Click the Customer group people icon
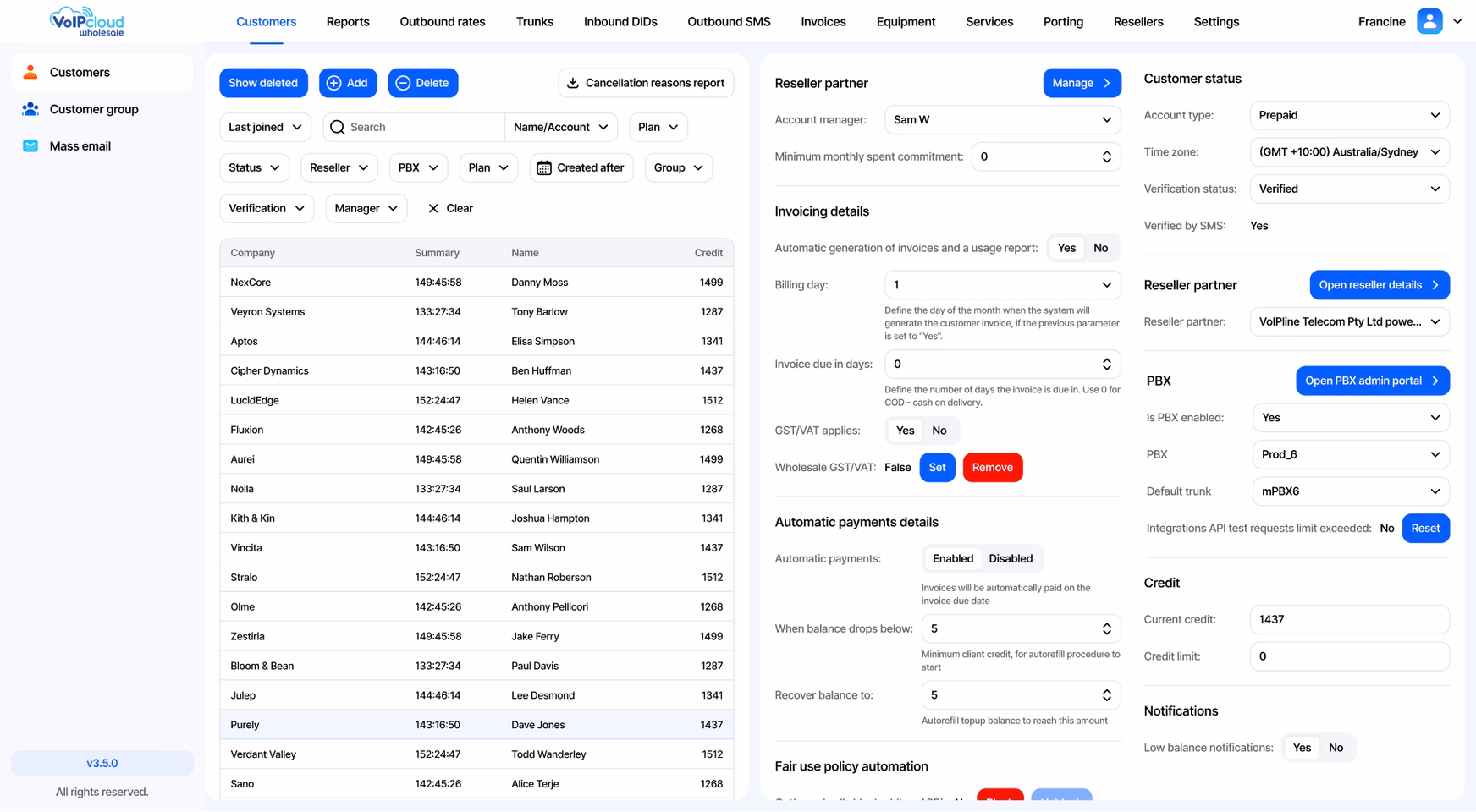This screenshot has width=1476, height=812. (30, 109)
